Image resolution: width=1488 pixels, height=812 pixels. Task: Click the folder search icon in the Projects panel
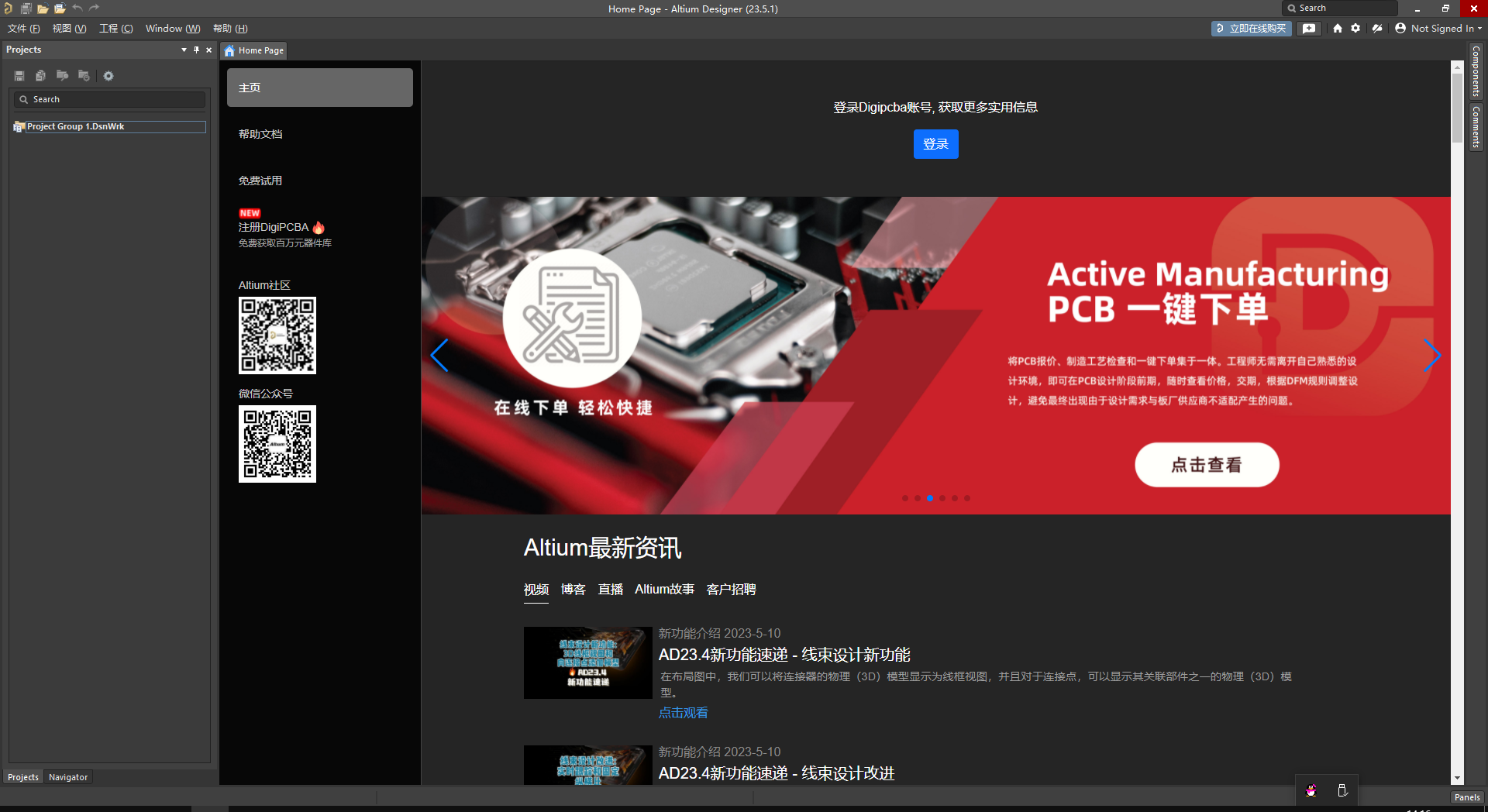[62, 76]
